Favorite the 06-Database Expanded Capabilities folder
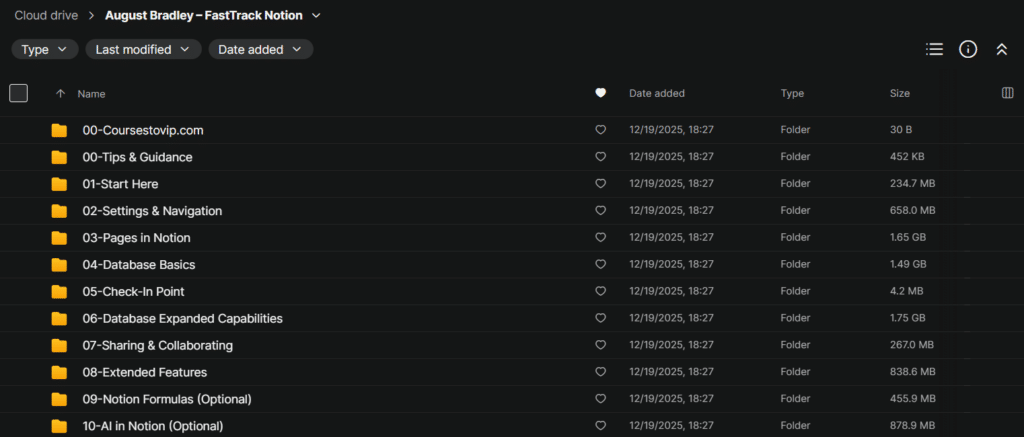This screenshot has width=1024, height=437. [x=600, y=319]
